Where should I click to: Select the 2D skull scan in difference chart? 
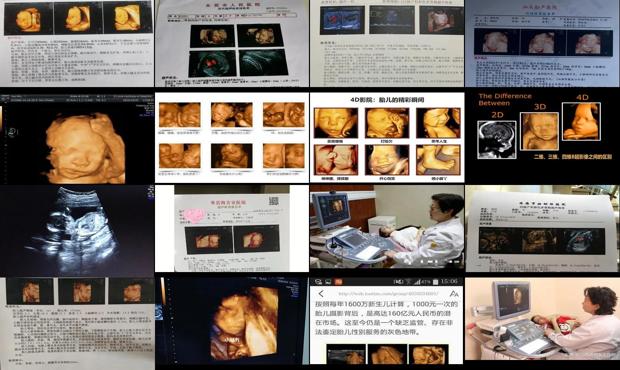point(497,140)
